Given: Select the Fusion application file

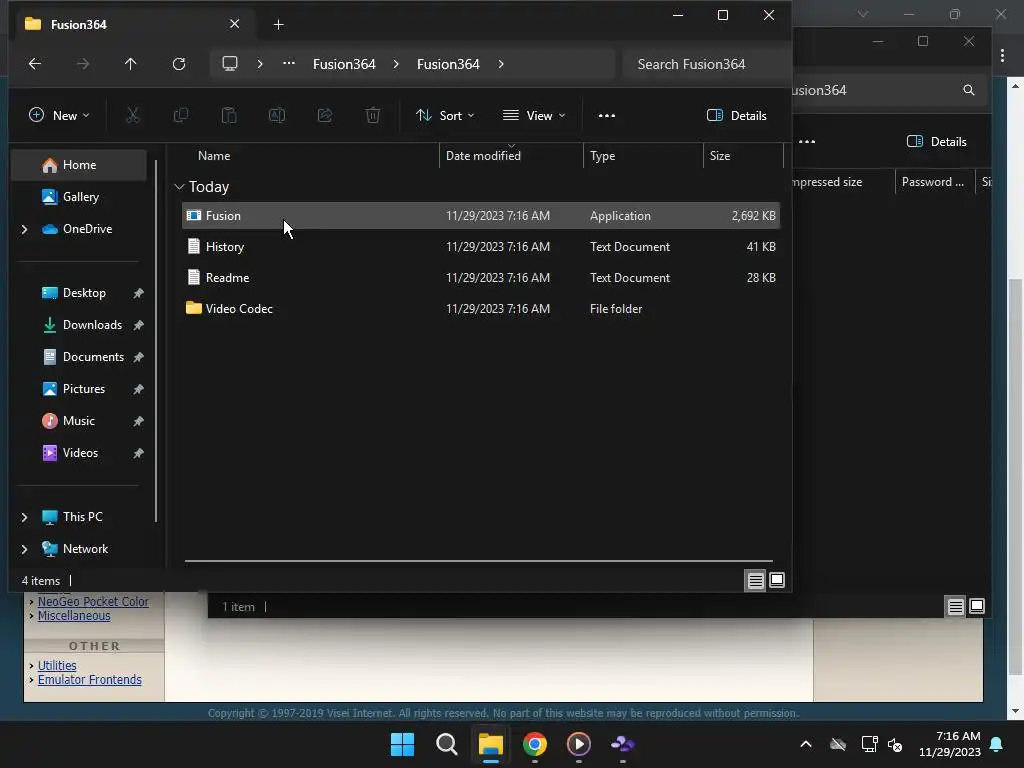Looking at the screenshot, I should click(481, 216).
